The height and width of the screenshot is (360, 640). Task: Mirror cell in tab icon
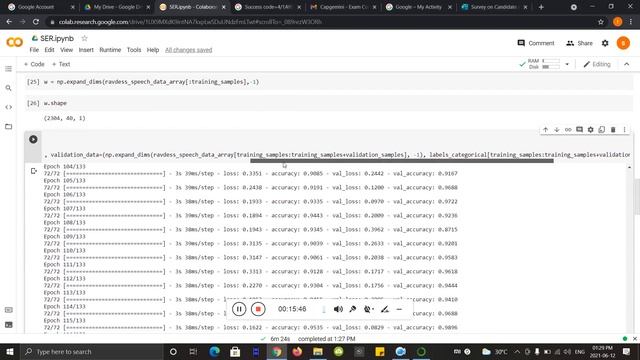602,129
